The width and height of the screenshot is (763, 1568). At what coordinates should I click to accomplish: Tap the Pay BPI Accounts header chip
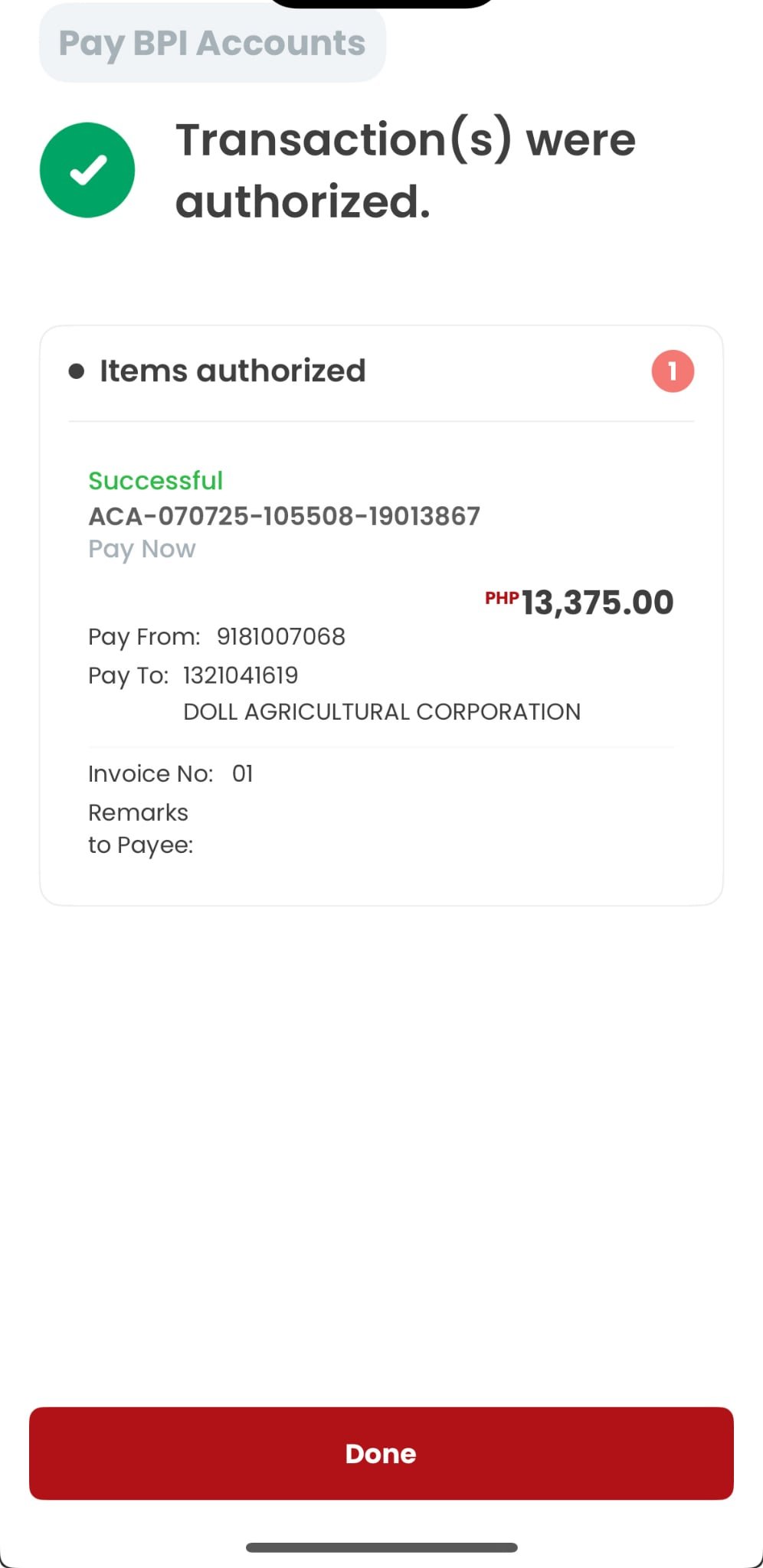tap(212, 44)
